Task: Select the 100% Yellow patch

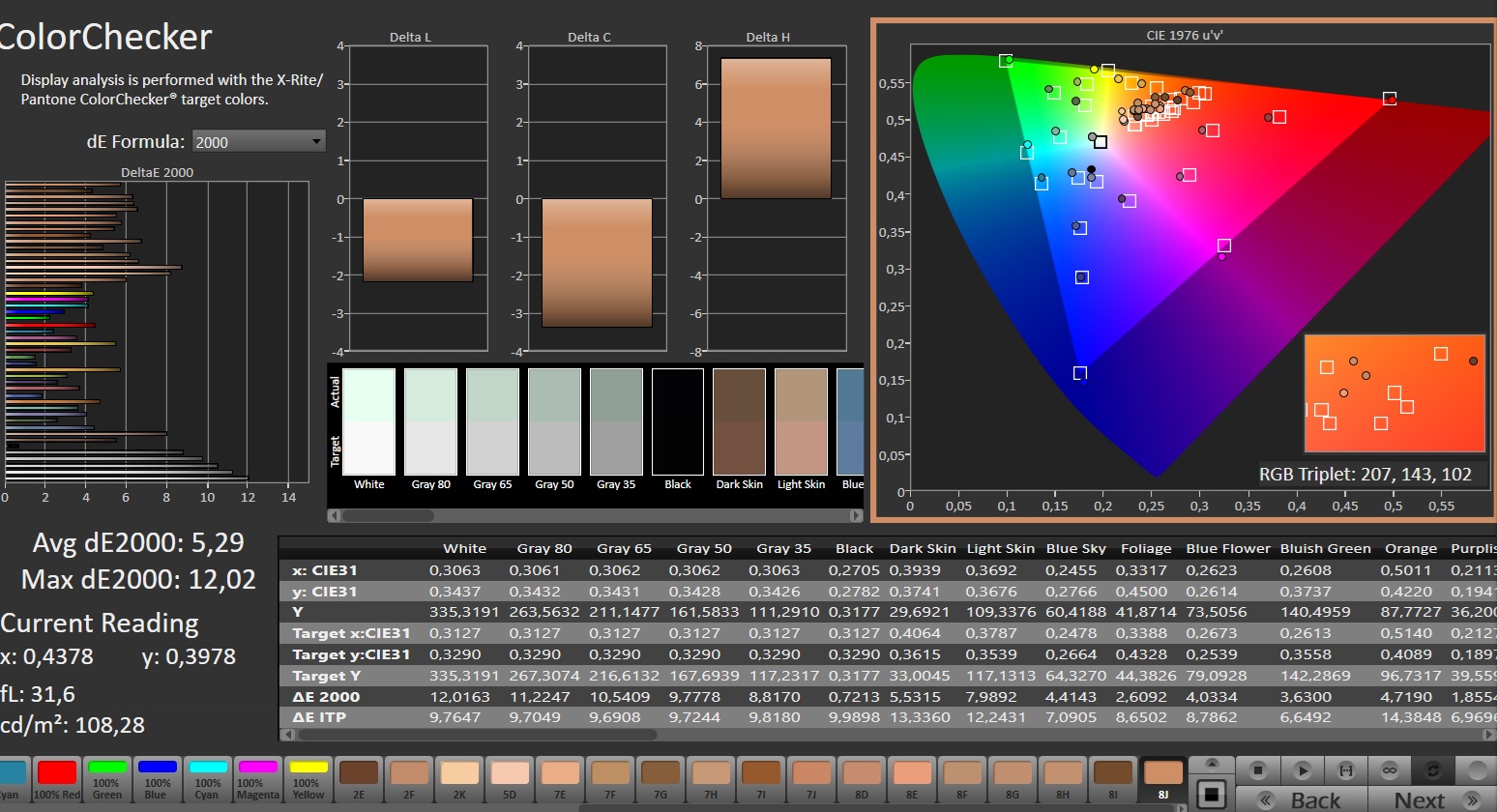Action: point(308,780)
